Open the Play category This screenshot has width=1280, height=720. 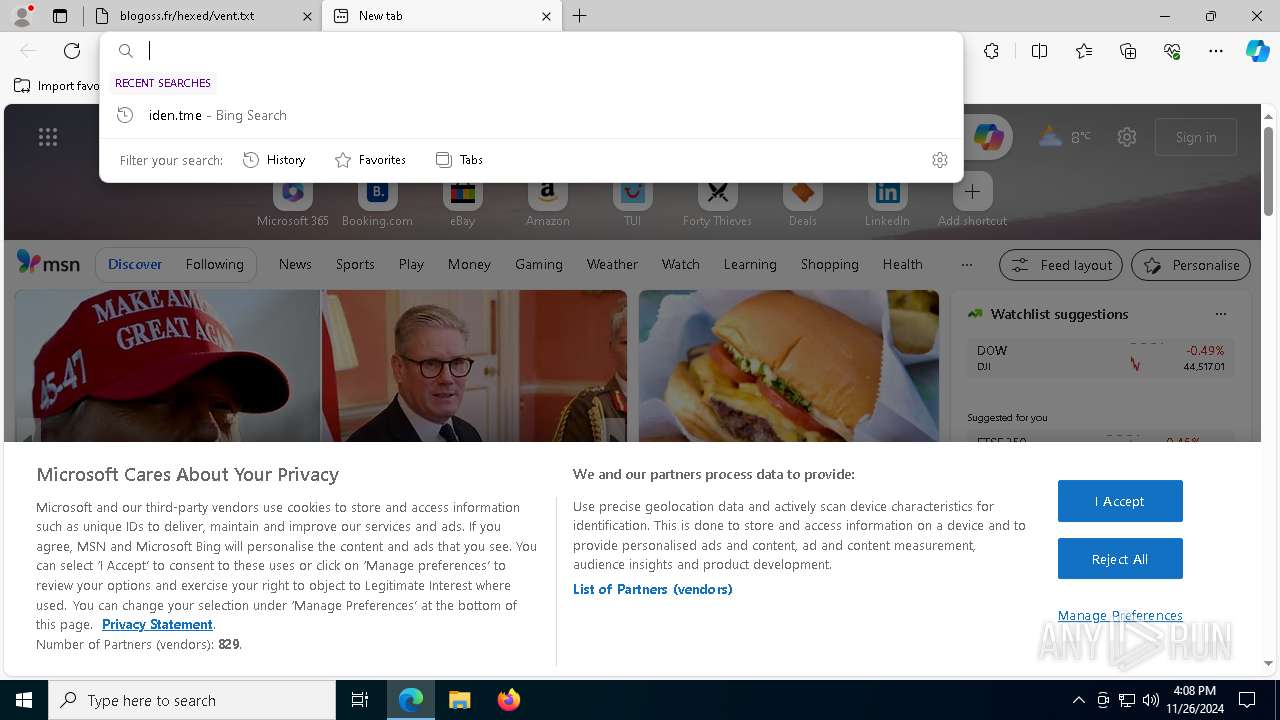pos(411,264)
